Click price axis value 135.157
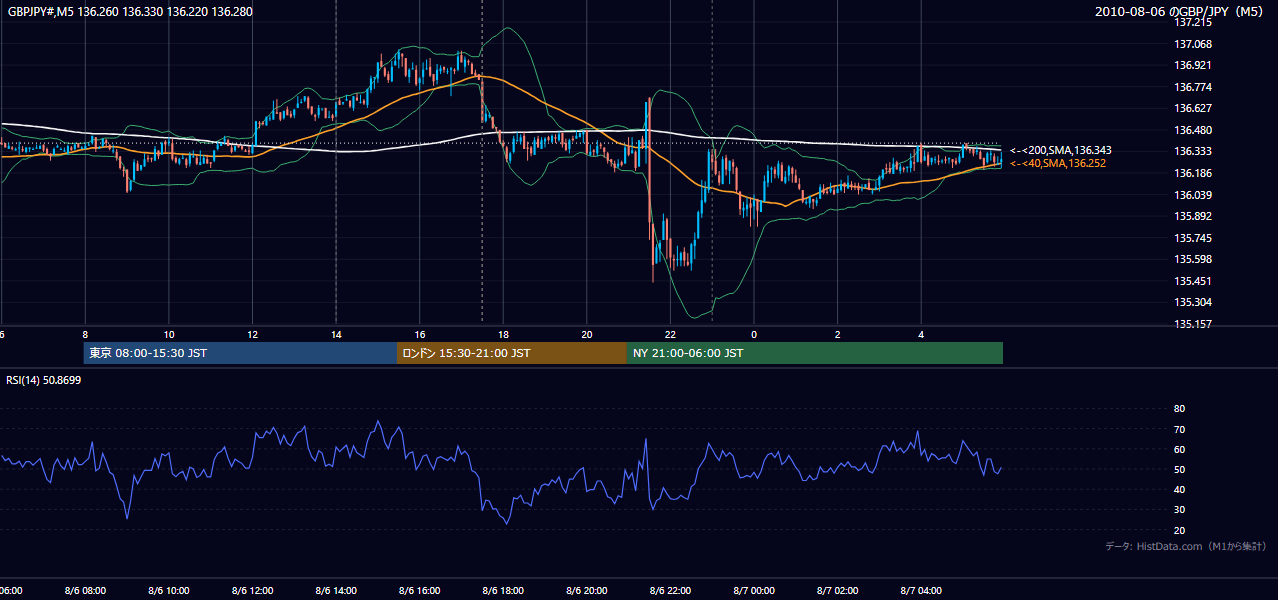This screenshot has width=1278, height=600. tap(1193, 324)
